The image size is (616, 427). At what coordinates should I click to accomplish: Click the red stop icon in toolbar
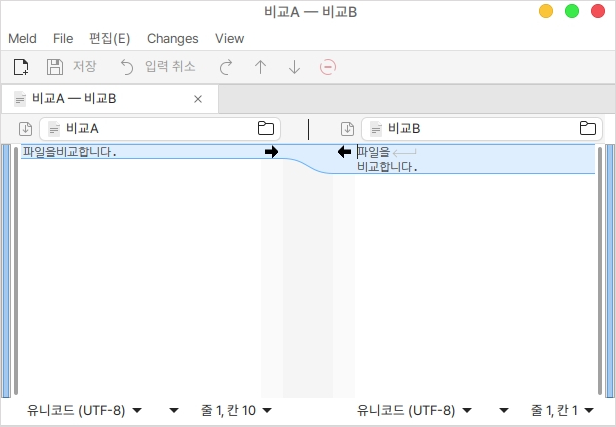pyautogui.click(x=328, y=67)
